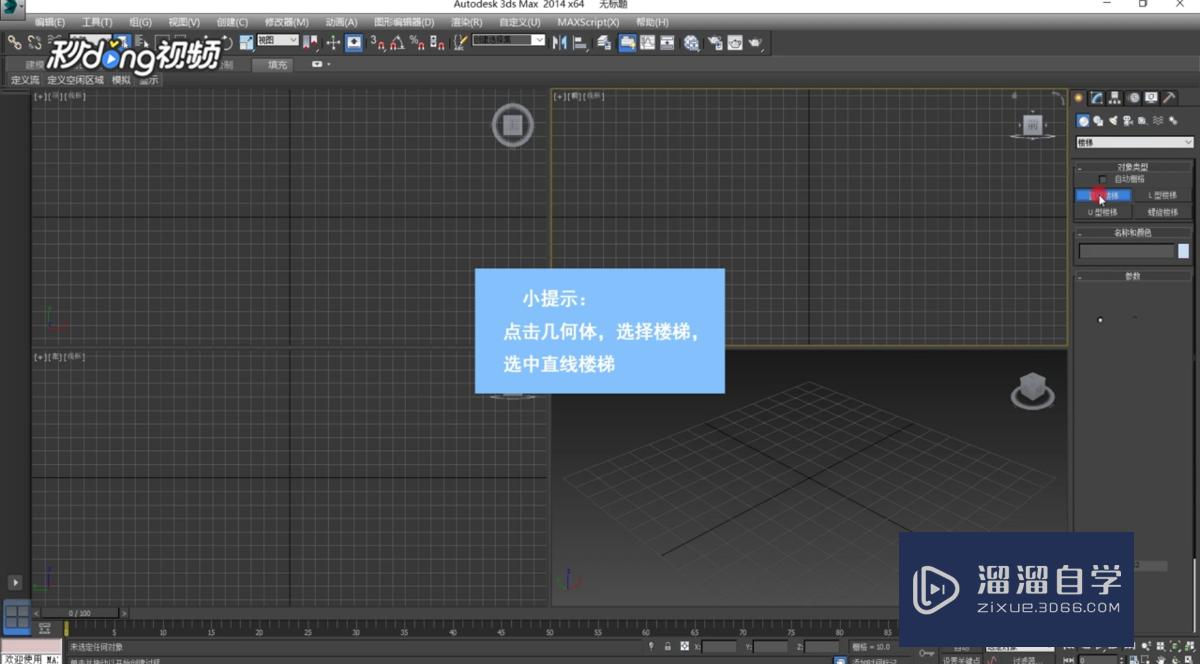Open the 楼梯 stairs category dropdown
1200x664 pixels.
coord(1133,142)
